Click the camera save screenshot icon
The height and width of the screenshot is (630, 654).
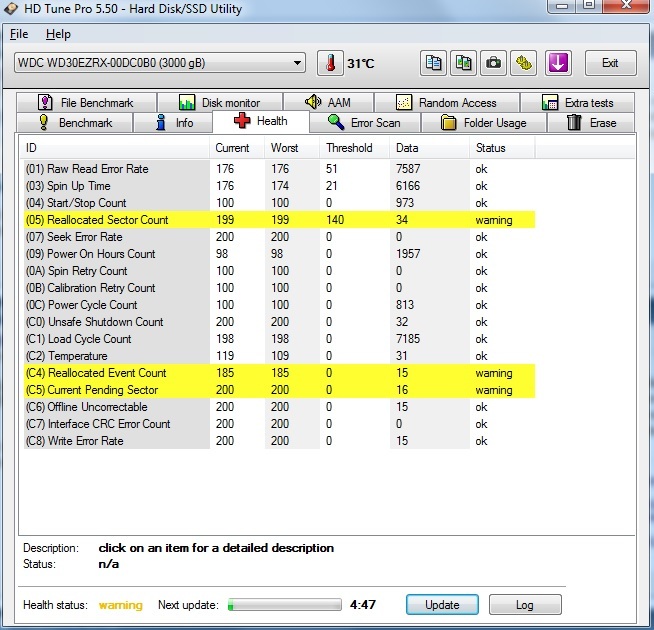coord(493,63)
